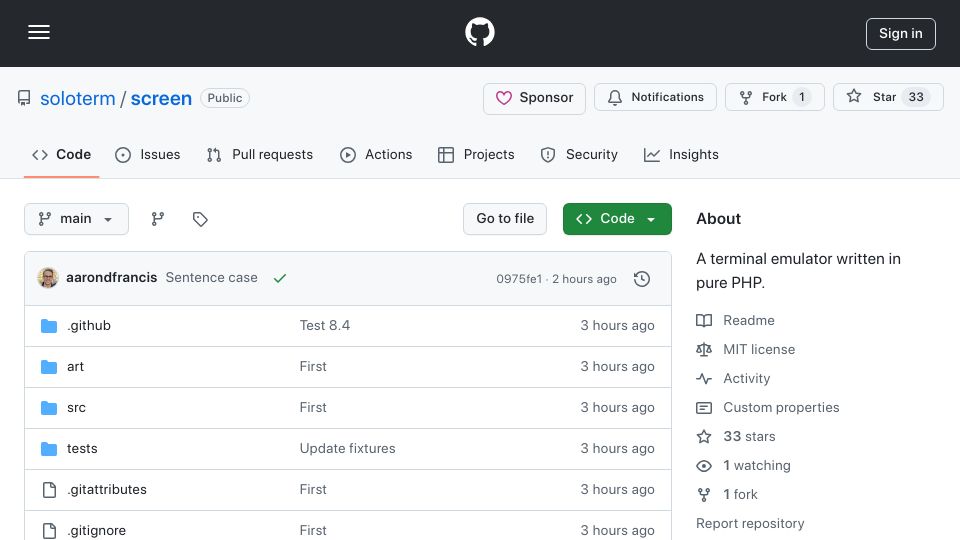Show commit check status green checkmark
Image resolution: width=960 pixels, height=540 pixels.
(x=280, y=279)
